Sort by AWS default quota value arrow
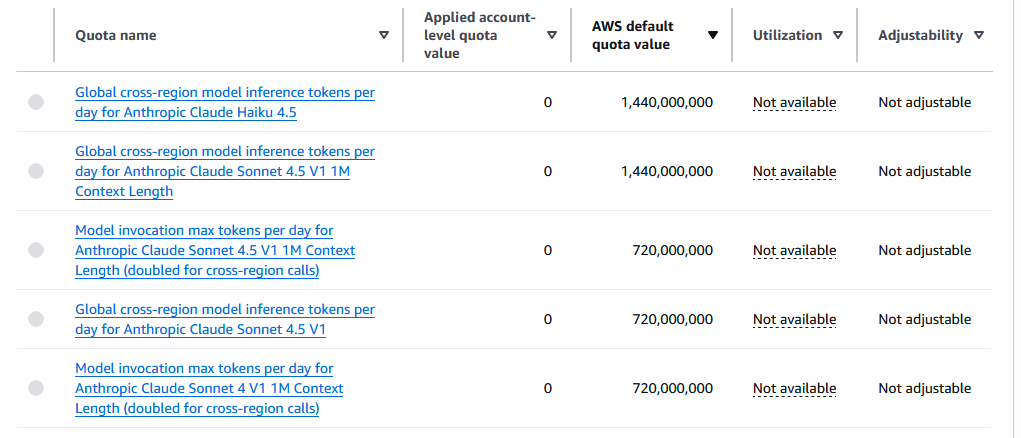 pos(713,35)
